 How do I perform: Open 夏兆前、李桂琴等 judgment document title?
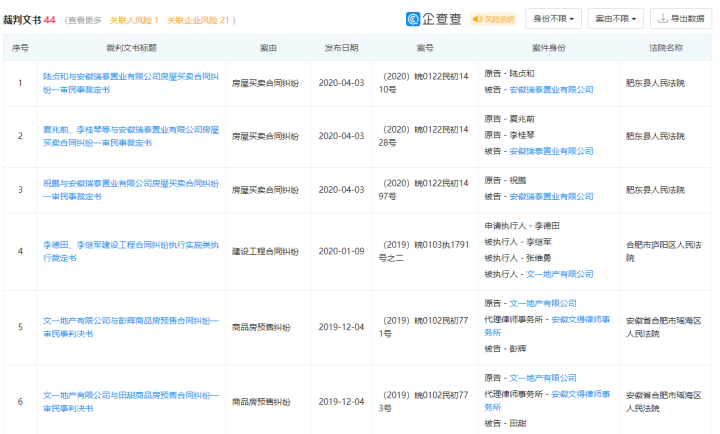131,136
